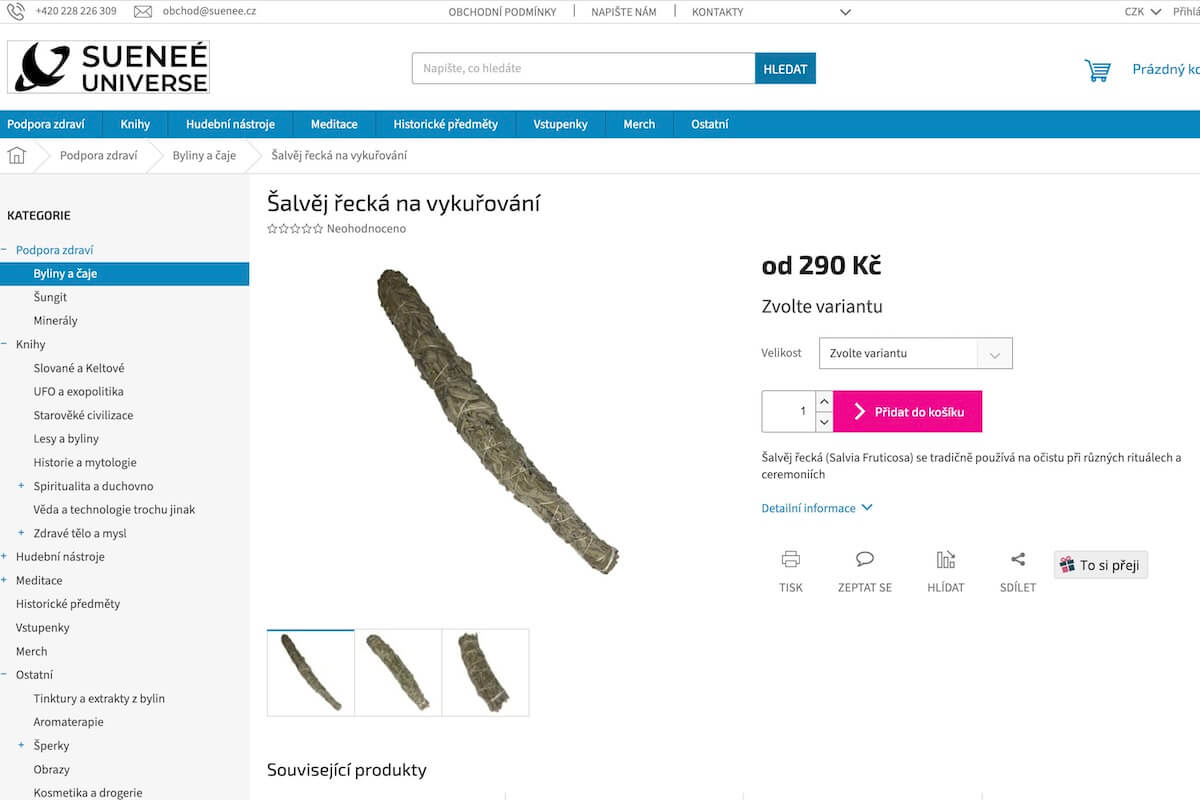Increase quantity with the up arrow
The image size is (1200, 800).
[x=824, y=401]
